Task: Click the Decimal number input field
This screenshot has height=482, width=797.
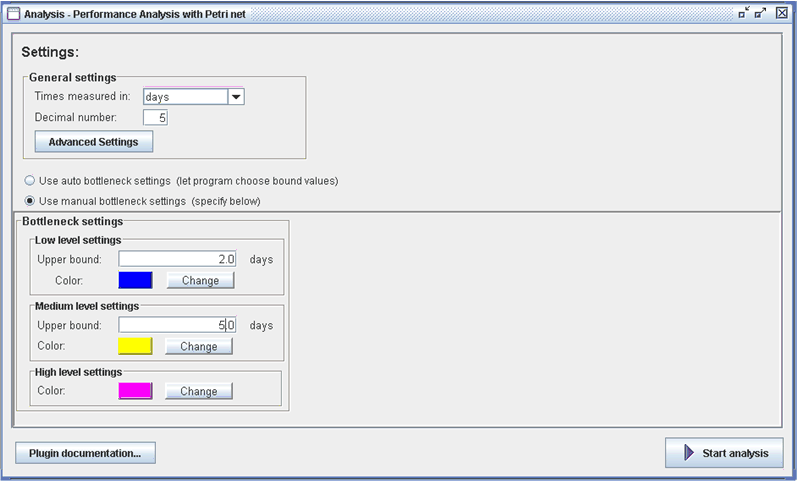Action: [155, 118]
